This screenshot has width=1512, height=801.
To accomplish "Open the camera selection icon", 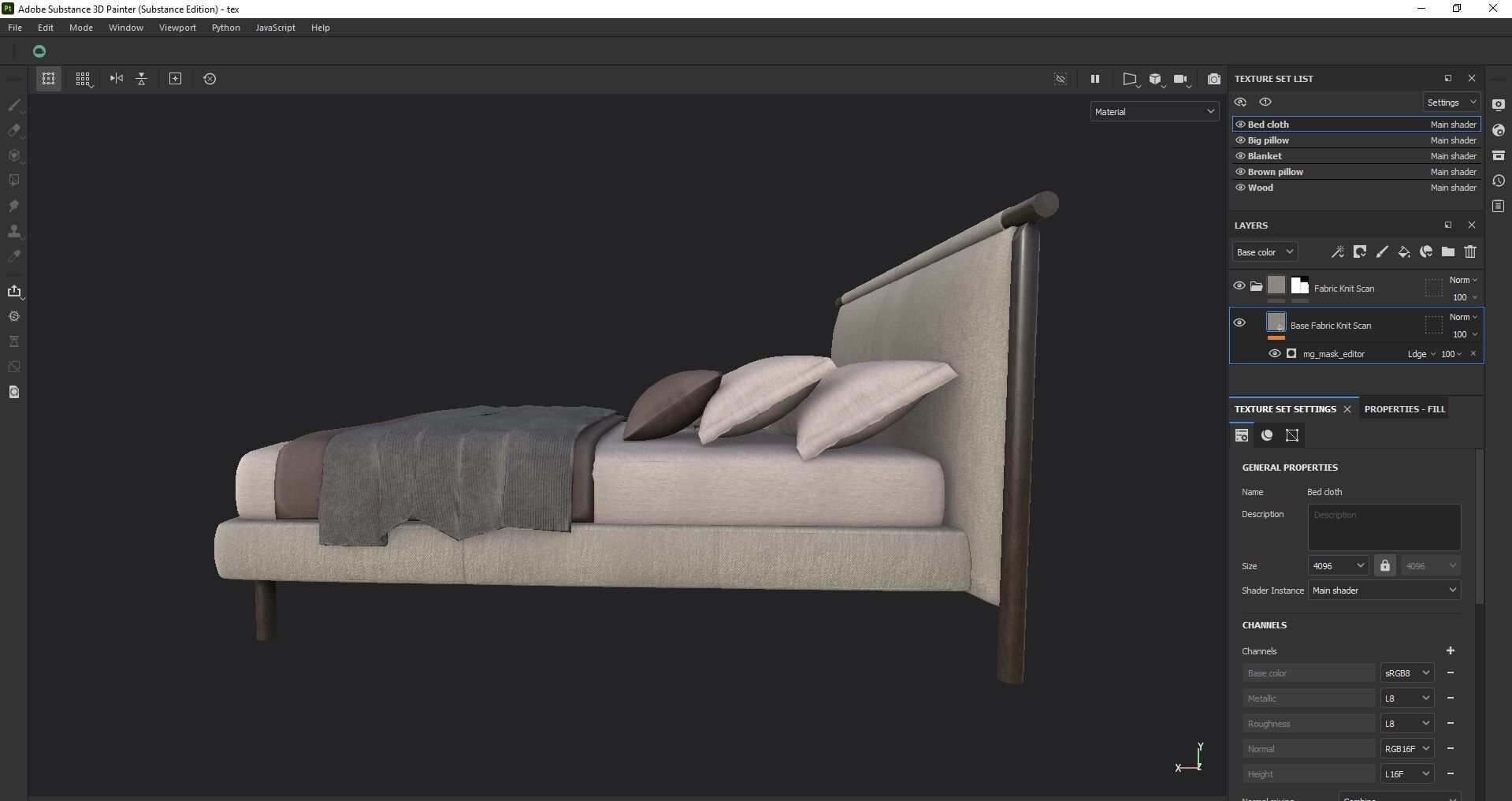I will point(1180,79).
